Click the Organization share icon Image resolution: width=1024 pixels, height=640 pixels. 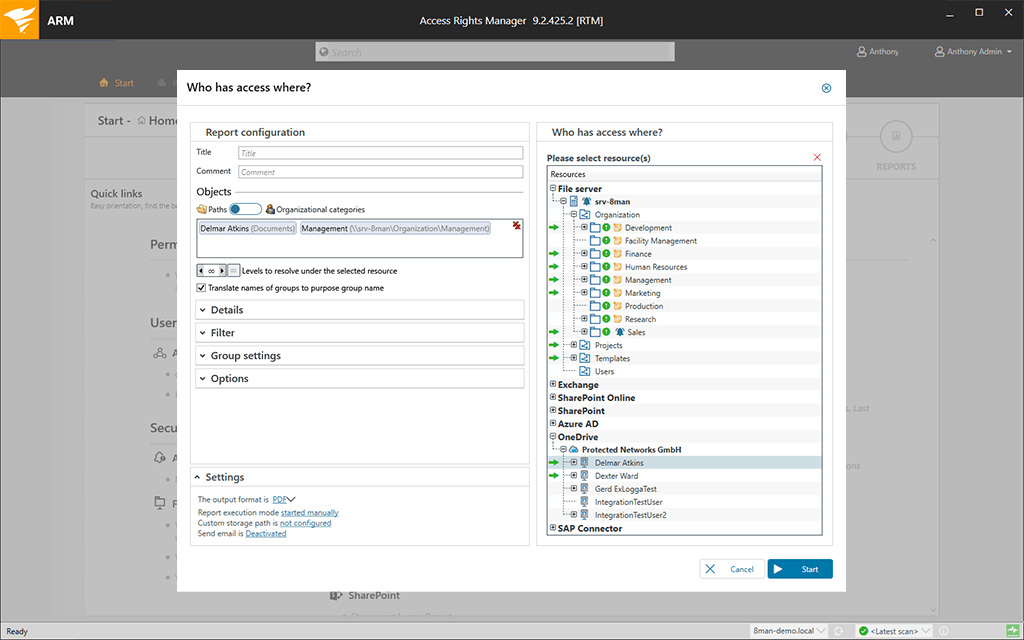coord(585,215)
